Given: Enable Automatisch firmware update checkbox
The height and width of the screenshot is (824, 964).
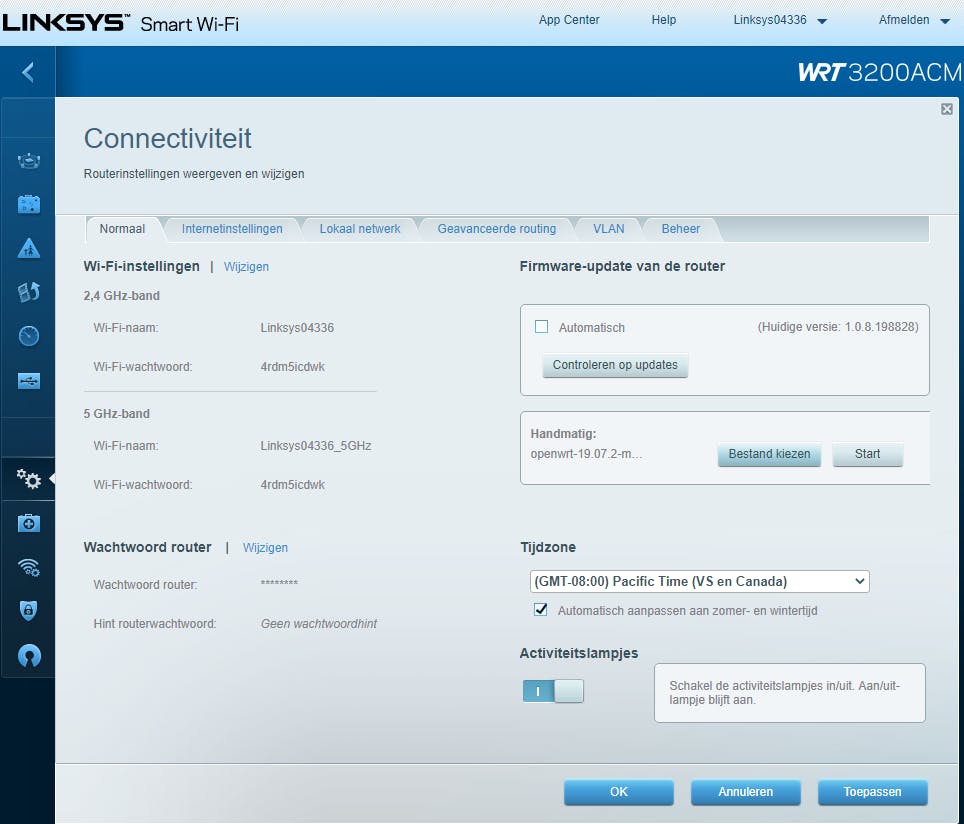Looking at the screenshot, I should click(542, 327).
